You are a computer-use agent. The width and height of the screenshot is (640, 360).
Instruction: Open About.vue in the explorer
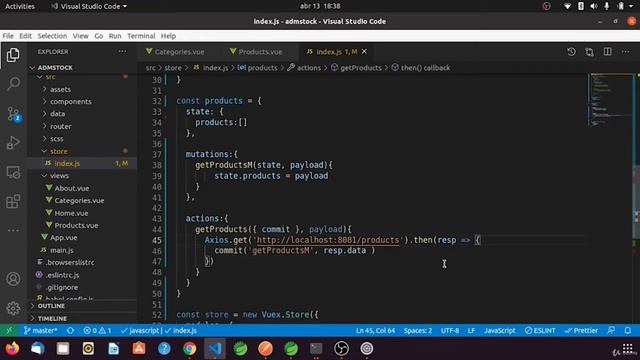tap(72, 188)
